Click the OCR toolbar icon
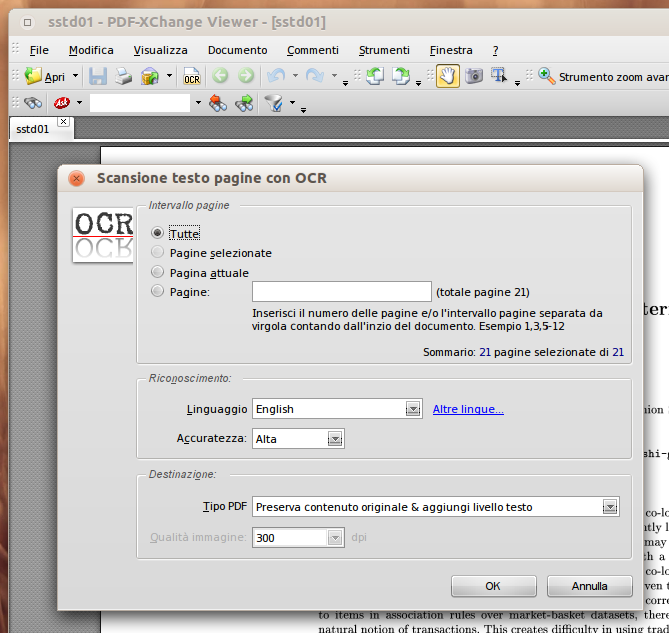This screenshot has width=669, height=633. (191, 76)
